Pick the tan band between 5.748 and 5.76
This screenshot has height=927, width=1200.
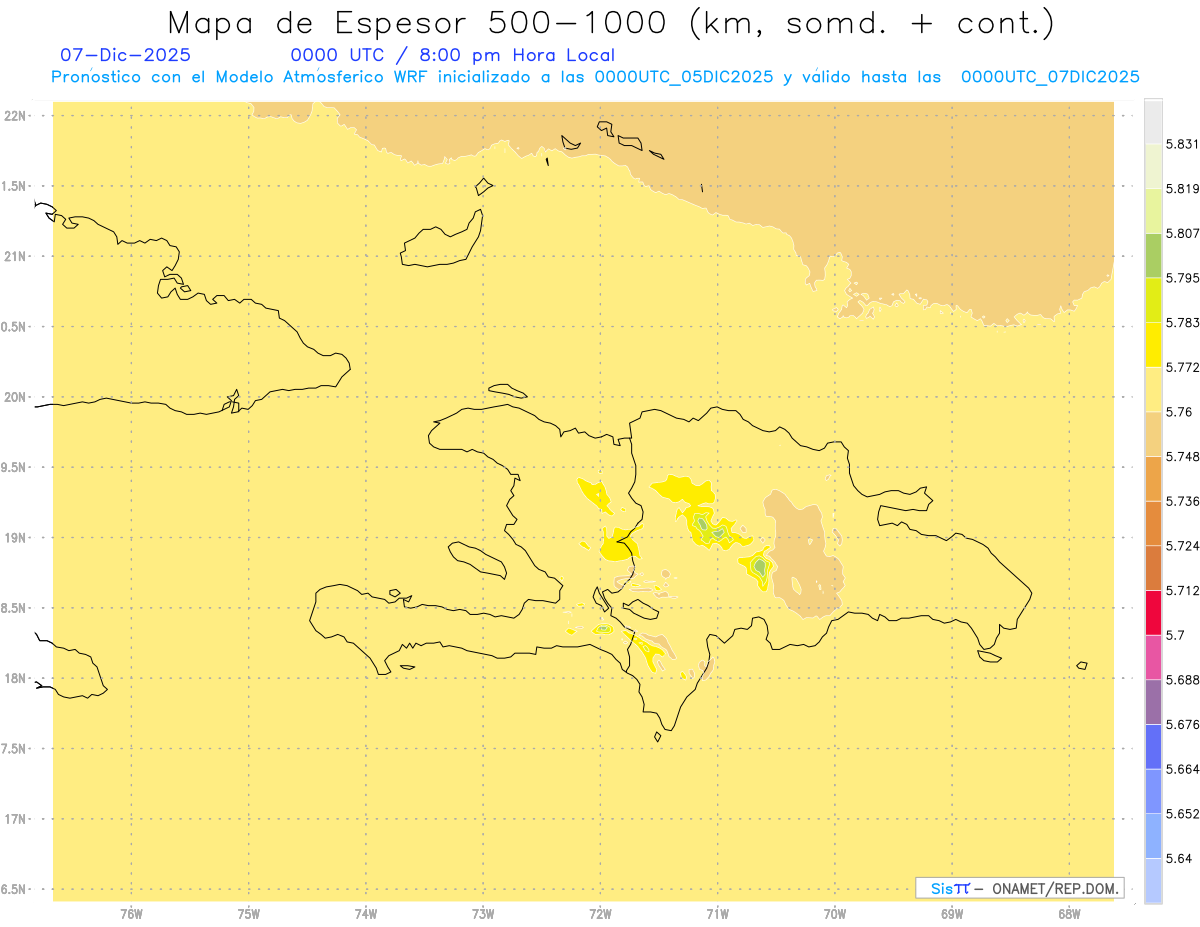1153,433
